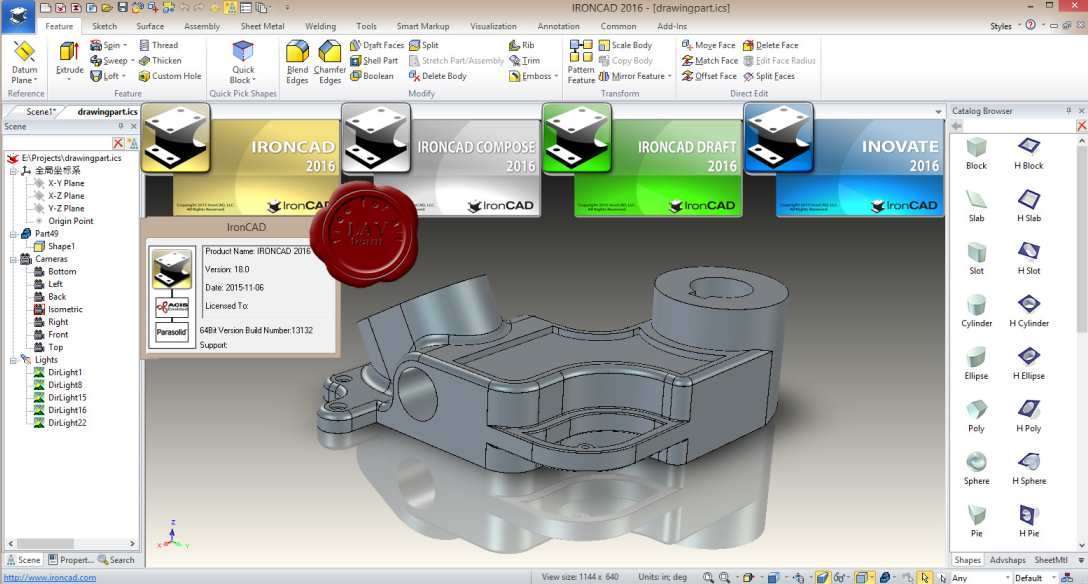This screenshot has height=584, width=1088.
Task: Select the Blend Edges tool
Action: point(297,60)
